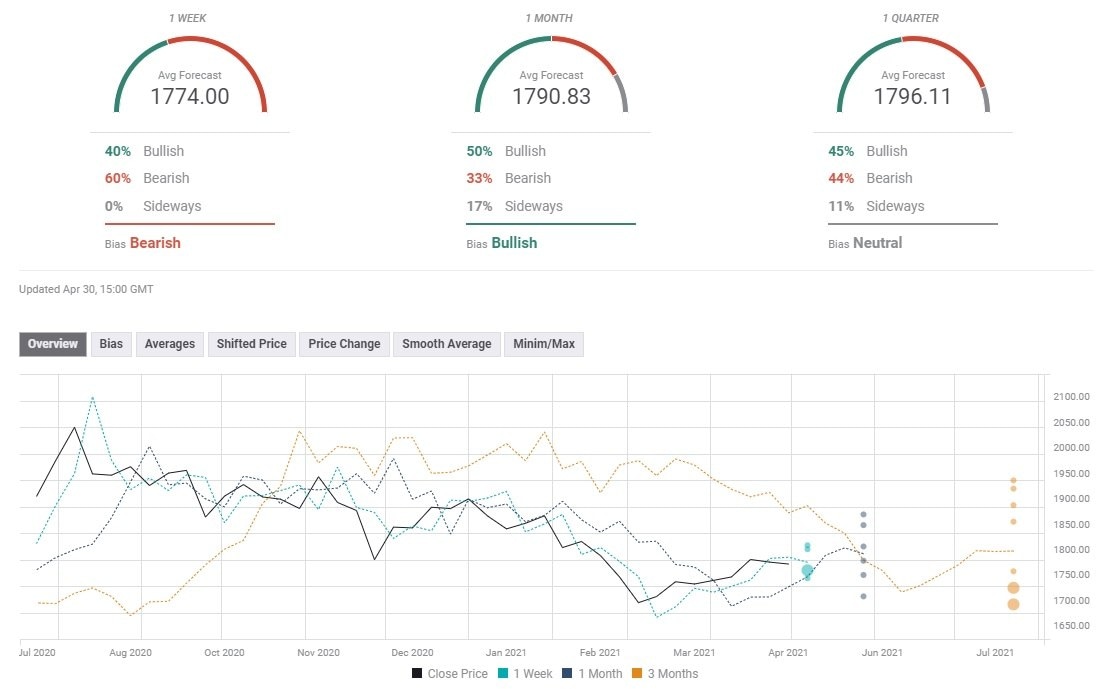Switch to the Bias chart tab

tap(110, 343)
